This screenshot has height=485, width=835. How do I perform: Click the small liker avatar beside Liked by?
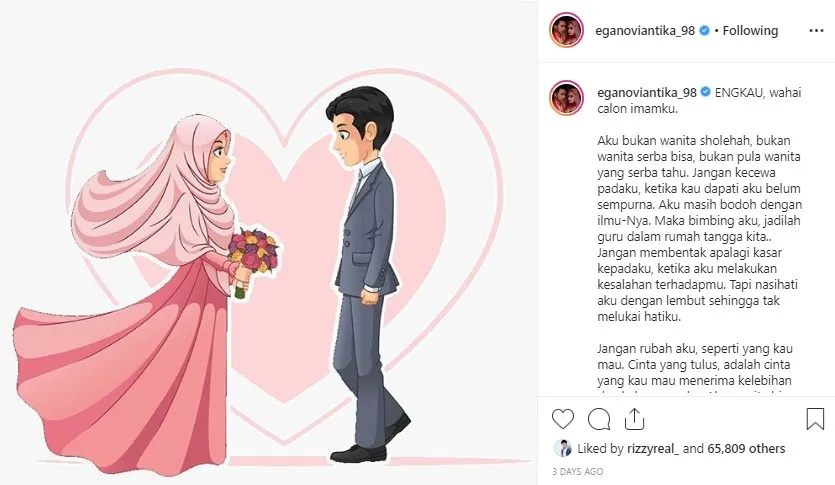pos(562,448)
